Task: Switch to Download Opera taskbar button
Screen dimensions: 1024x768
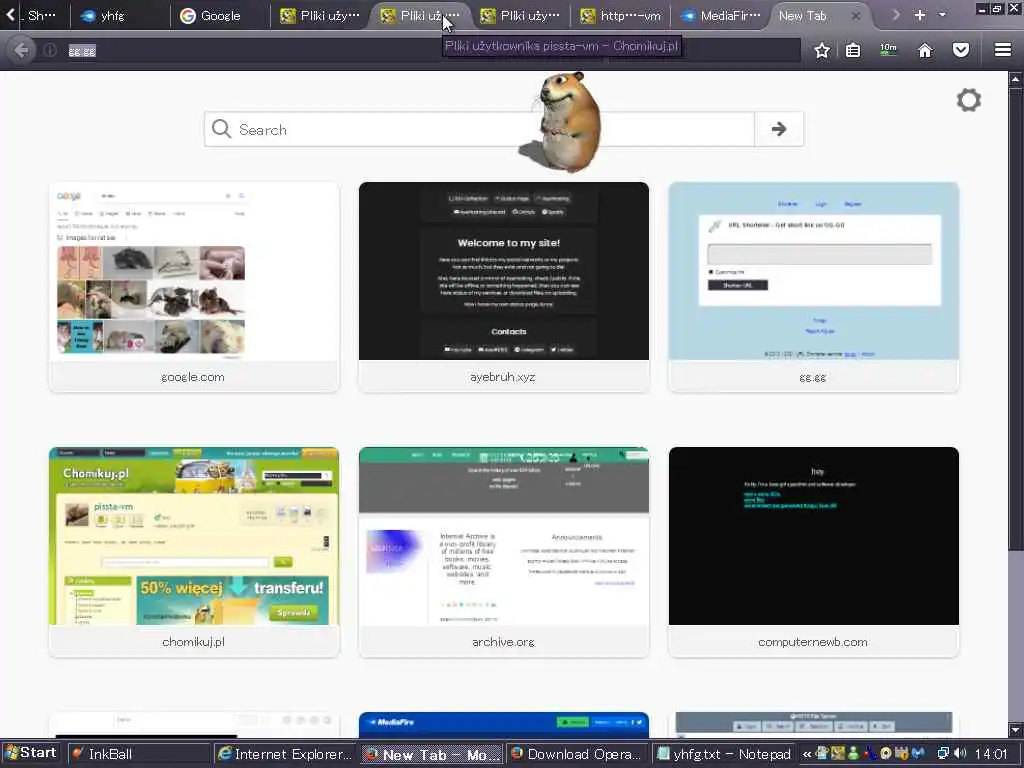Action: pyautogui.click(x=579, y=754)
